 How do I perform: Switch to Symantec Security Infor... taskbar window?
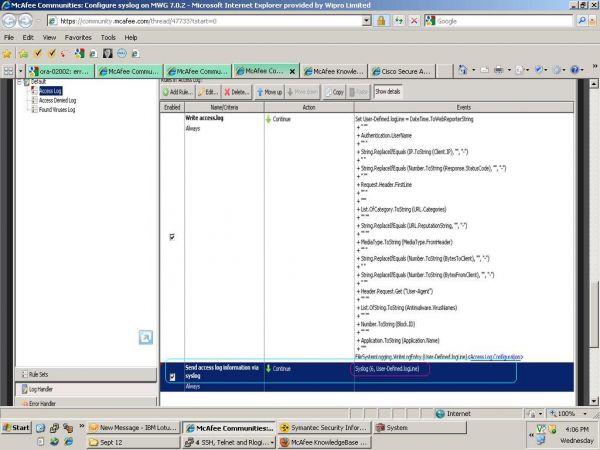click(324, 427)
